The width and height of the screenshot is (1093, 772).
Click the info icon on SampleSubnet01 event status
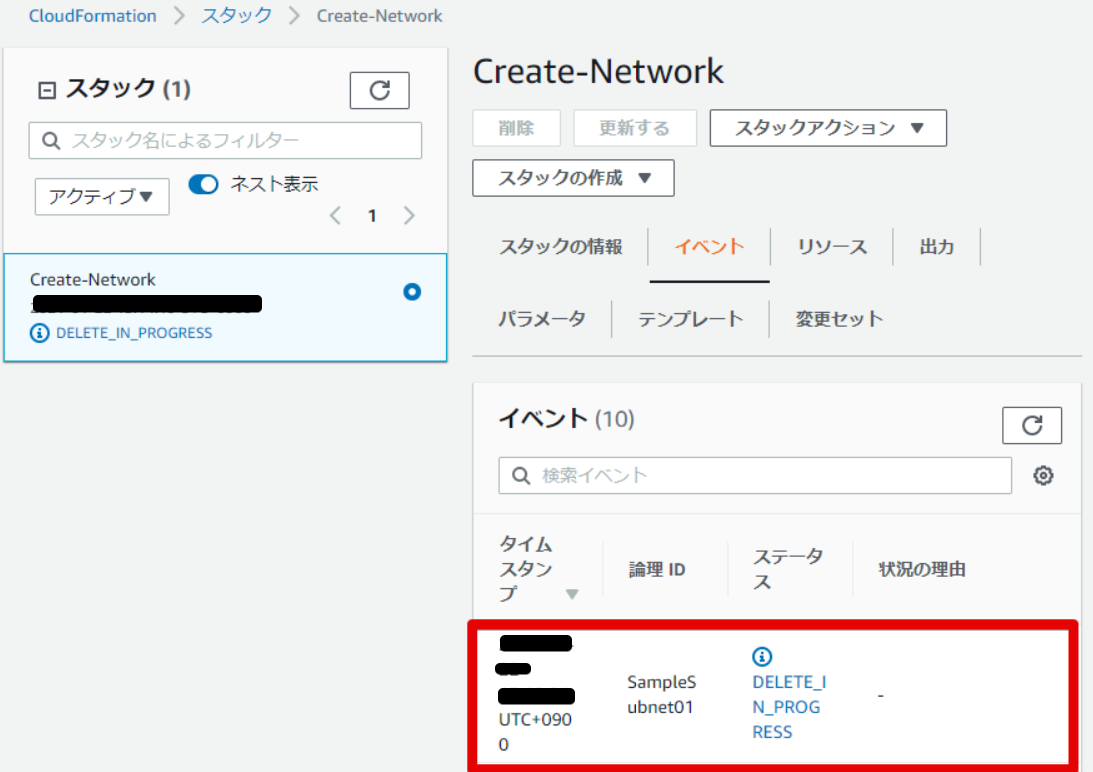763,657
